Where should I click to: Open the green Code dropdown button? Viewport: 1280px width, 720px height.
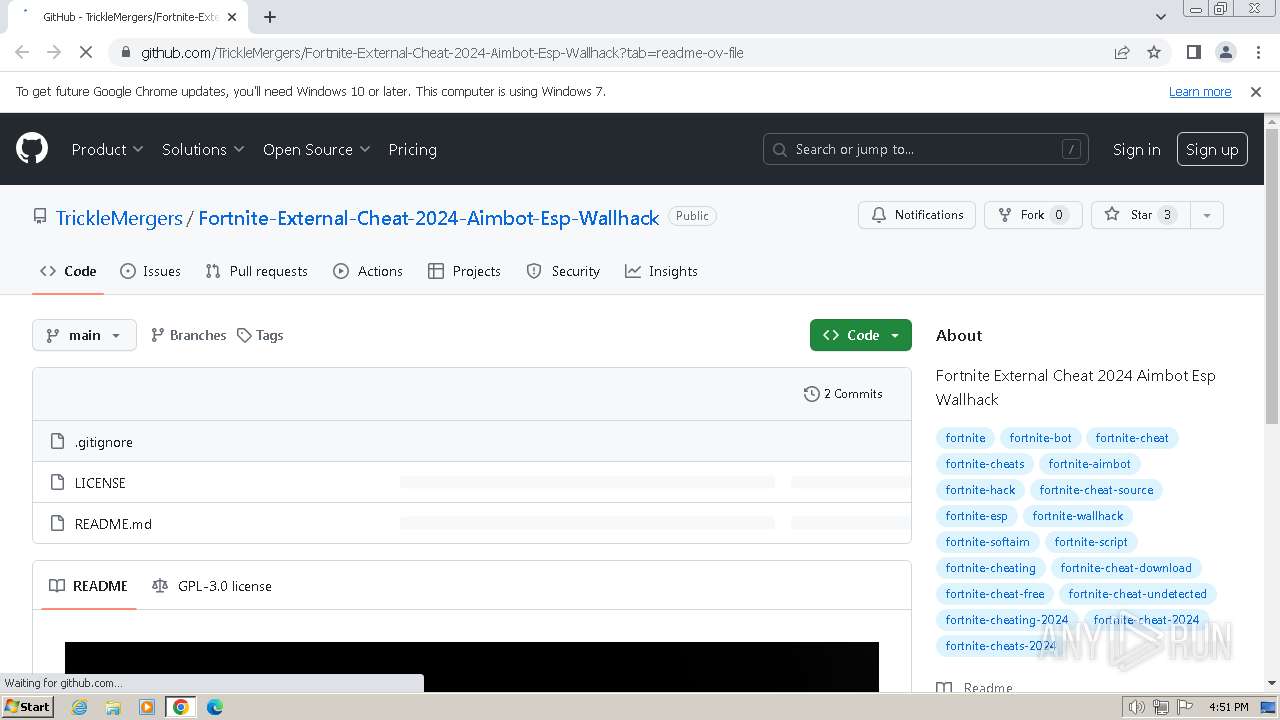tap(861, 335)
